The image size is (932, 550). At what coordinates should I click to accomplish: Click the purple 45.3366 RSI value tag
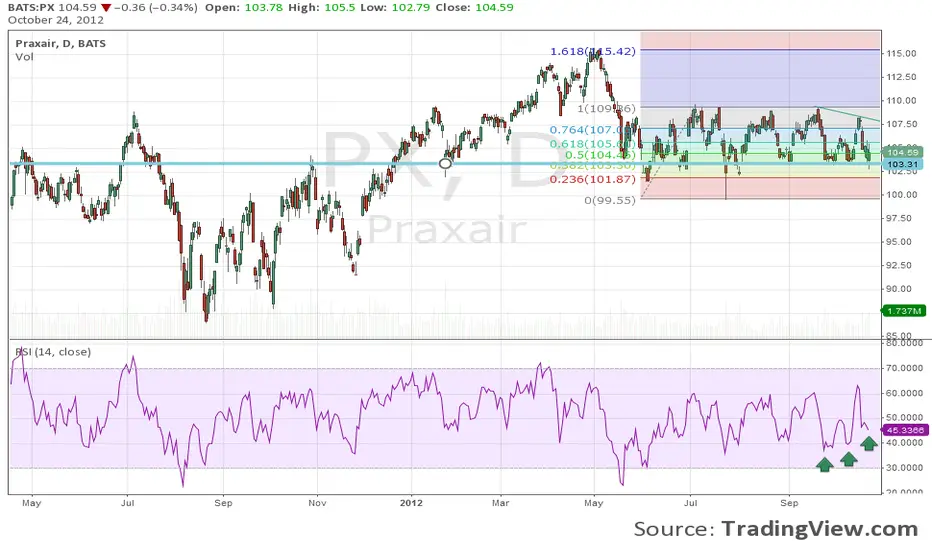(x=903, y=430)
